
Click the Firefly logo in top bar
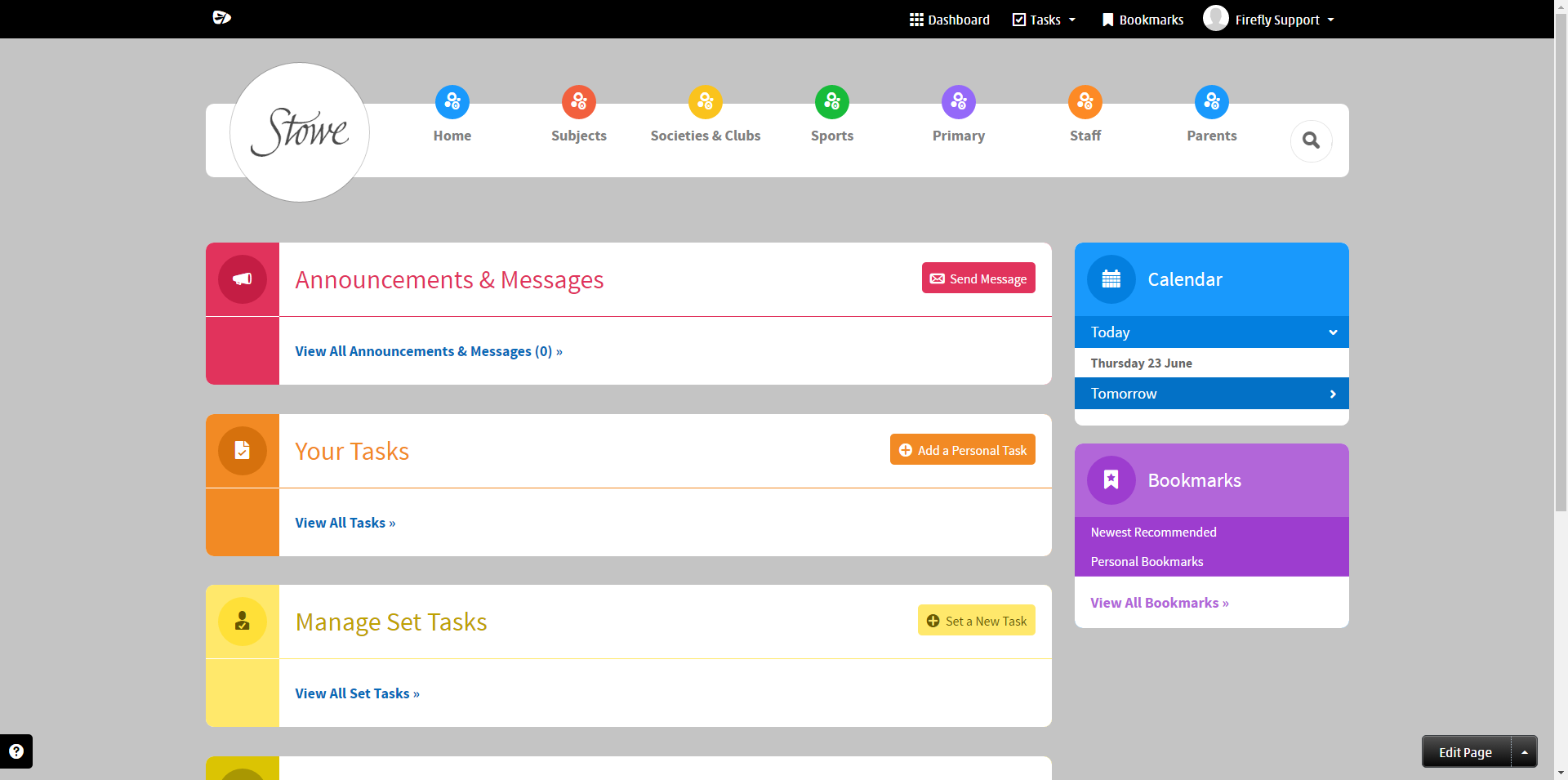coord(221,18)
